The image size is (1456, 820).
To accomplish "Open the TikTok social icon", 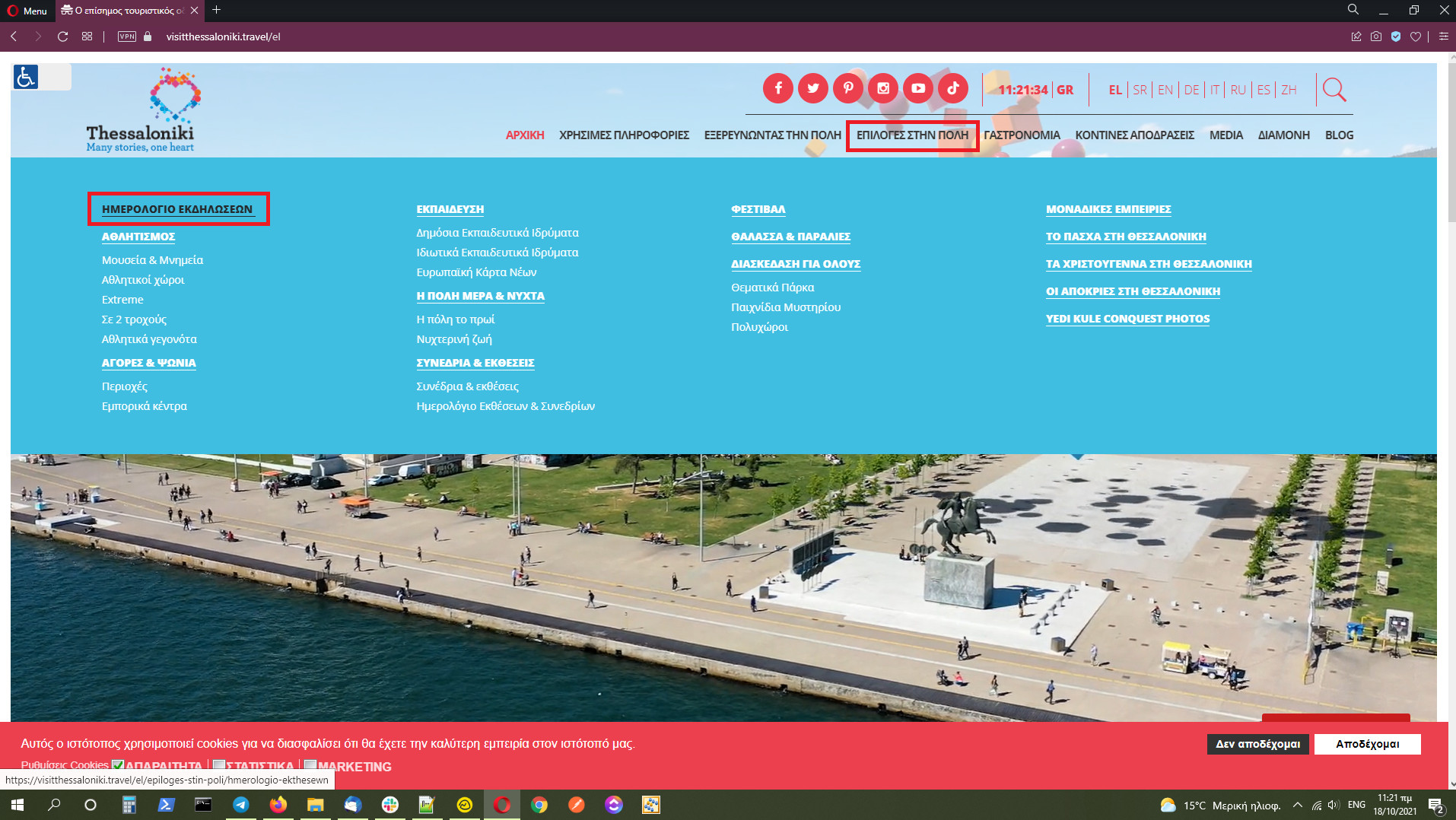I will click(x=952, y=88).
